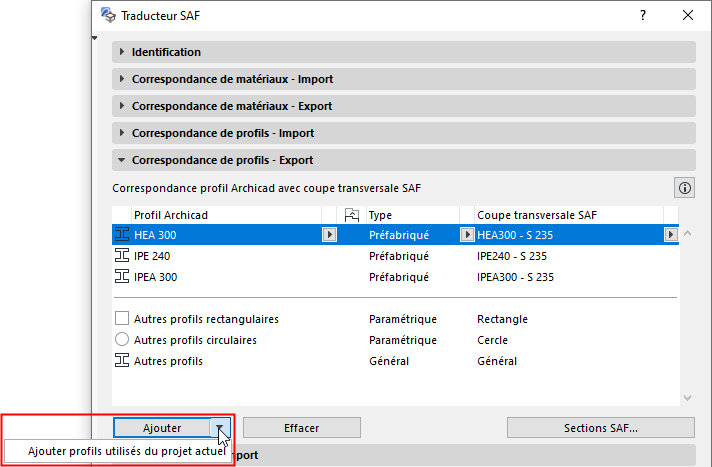Screen dimensions: 712x467
Task: Click the IPE240 - S 235 cross-section cell
Action: pyautogui.click(x=512, y=256)
